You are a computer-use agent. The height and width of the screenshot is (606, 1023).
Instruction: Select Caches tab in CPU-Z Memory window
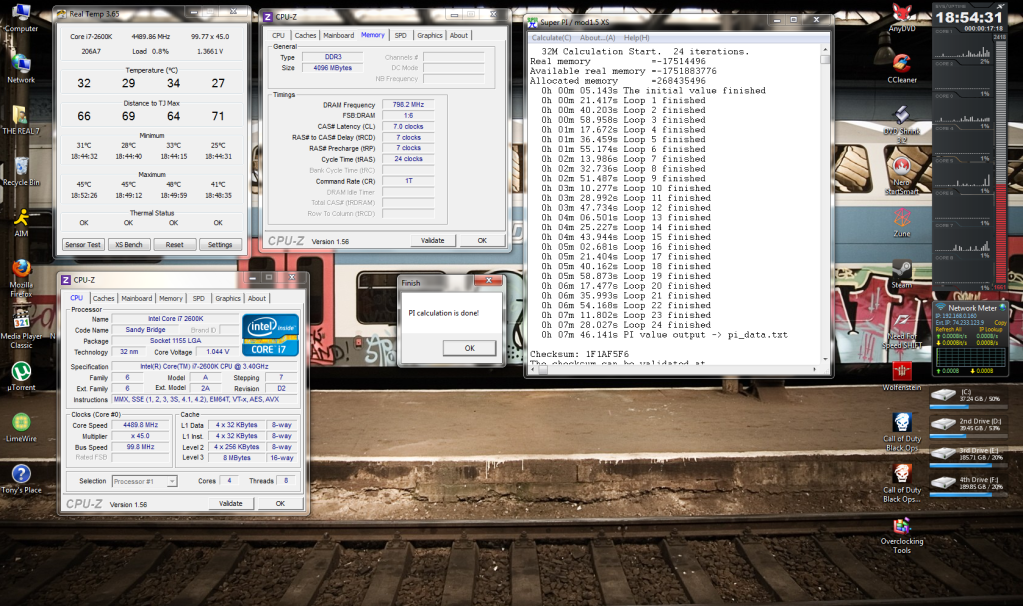coord(305,35)
